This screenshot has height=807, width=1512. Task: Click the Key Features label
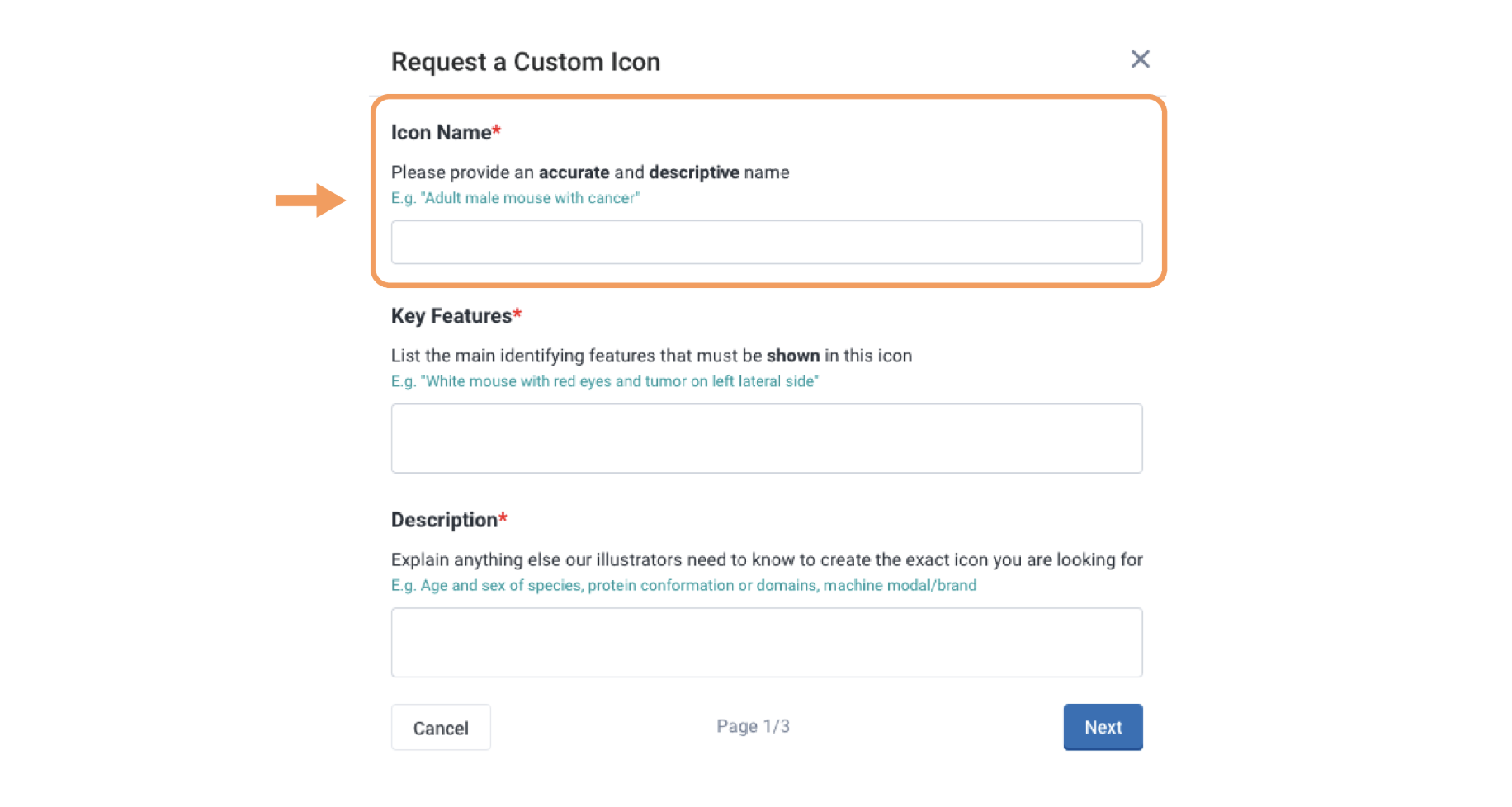[x=451, y=316]
